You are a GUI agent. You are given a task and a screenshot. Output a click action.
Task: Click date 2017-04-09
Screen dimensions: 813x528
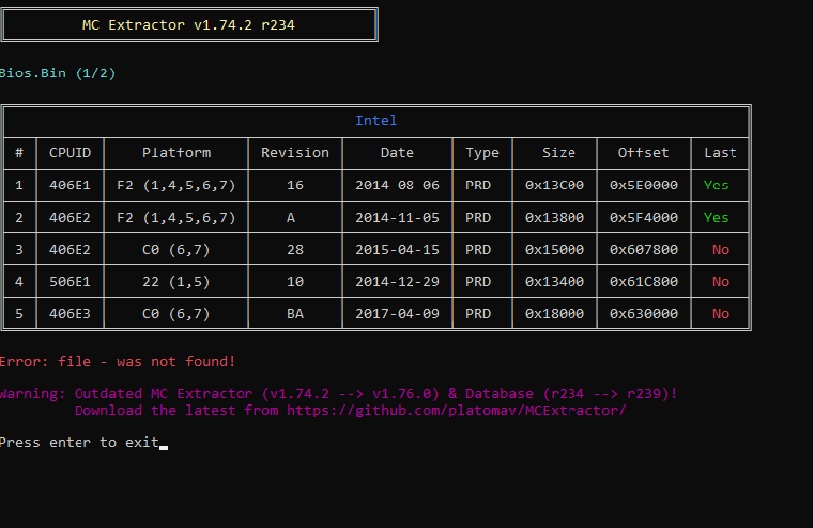pos(397,314)
